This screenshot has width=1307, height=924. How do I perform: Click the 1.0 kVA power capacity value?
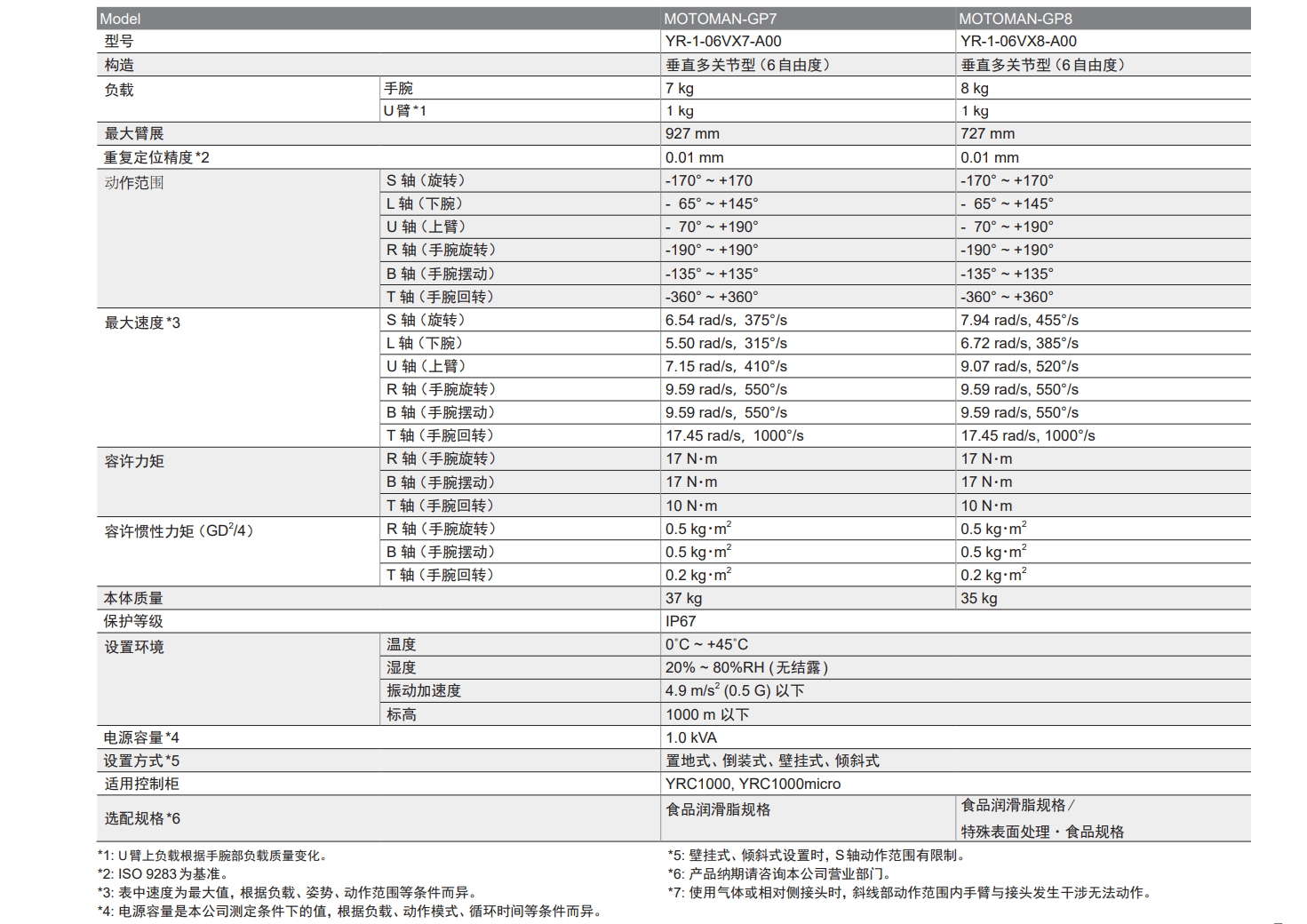tap(690, 737)
